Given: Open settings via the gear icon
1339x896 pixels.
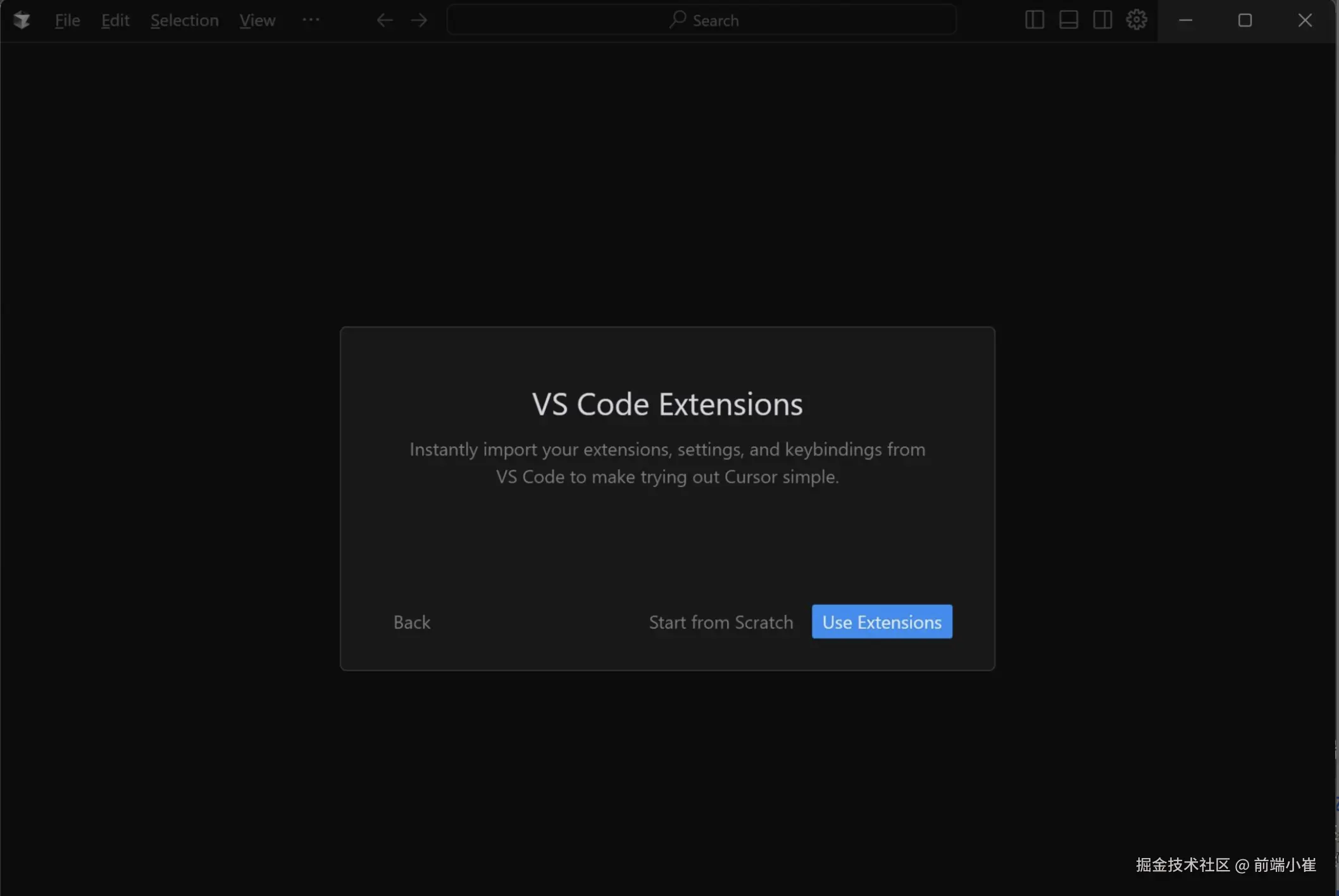Looking at the screenshot, I should (1137, 20).
